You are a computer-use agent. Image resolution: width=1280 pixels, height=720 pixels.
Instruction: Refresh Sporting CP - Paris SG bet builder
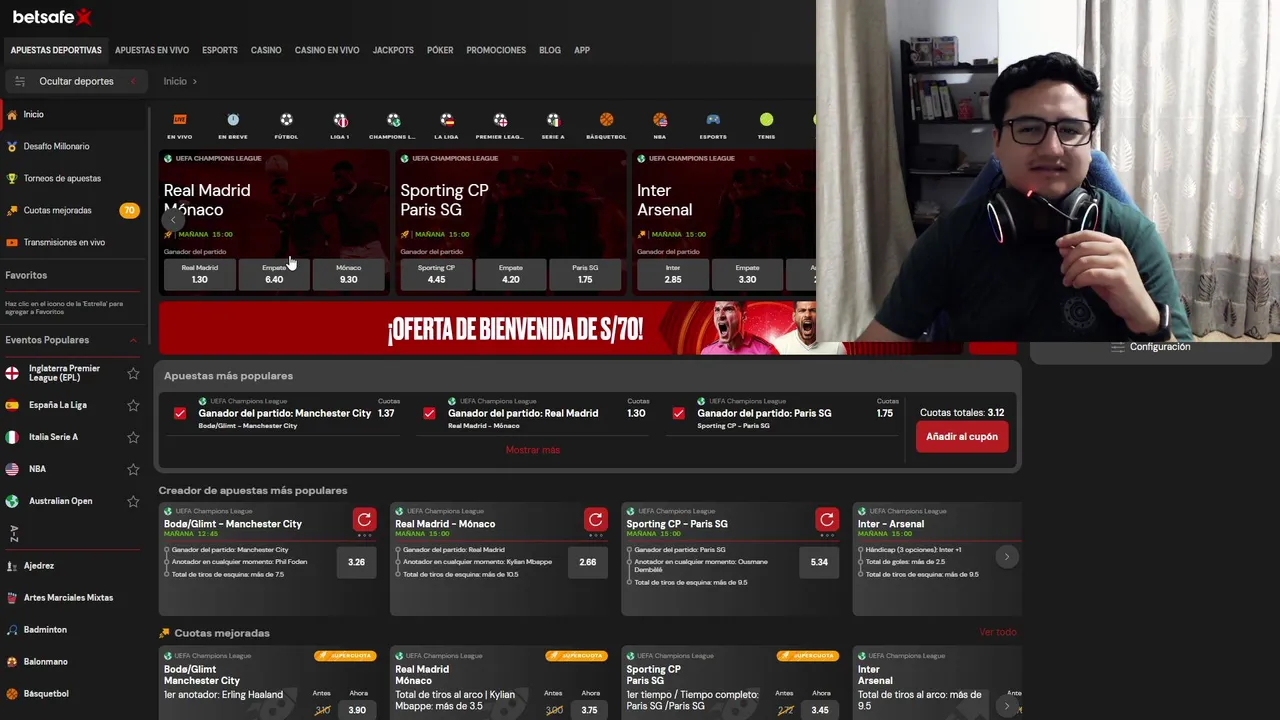coord(827,520)
